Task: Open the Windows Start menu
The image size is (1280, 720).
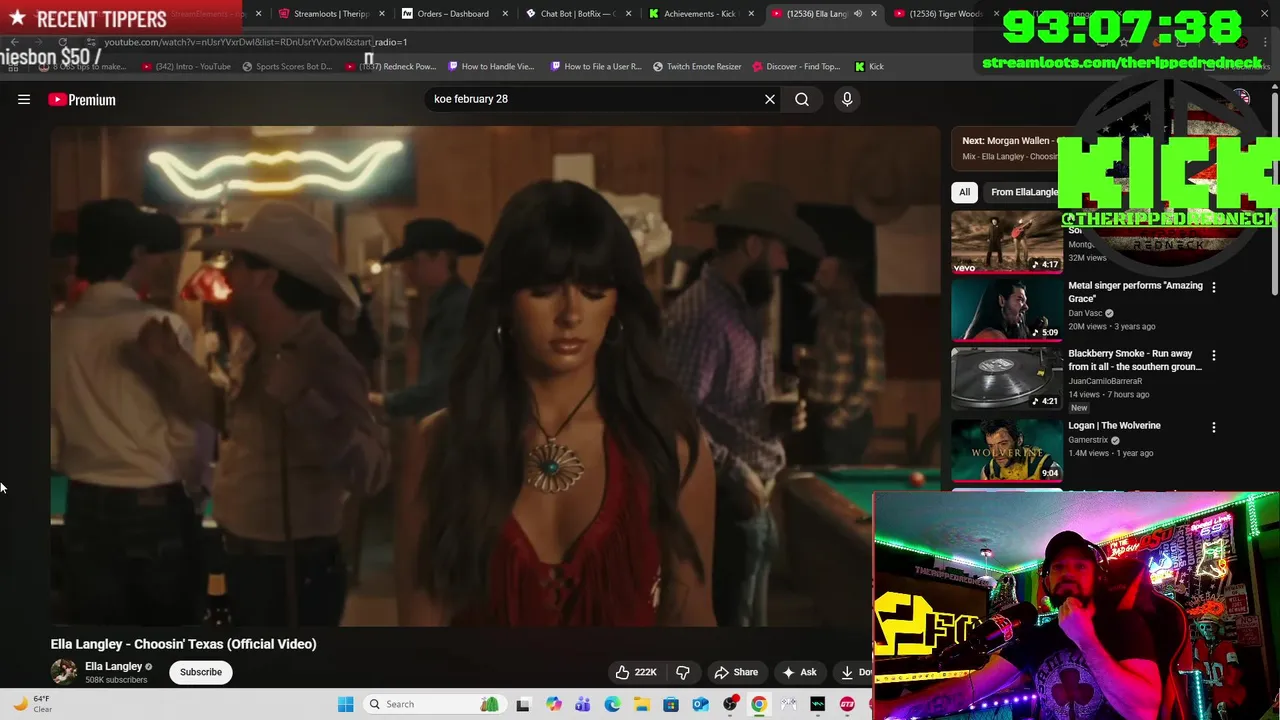Action: [x=346, y=704]
